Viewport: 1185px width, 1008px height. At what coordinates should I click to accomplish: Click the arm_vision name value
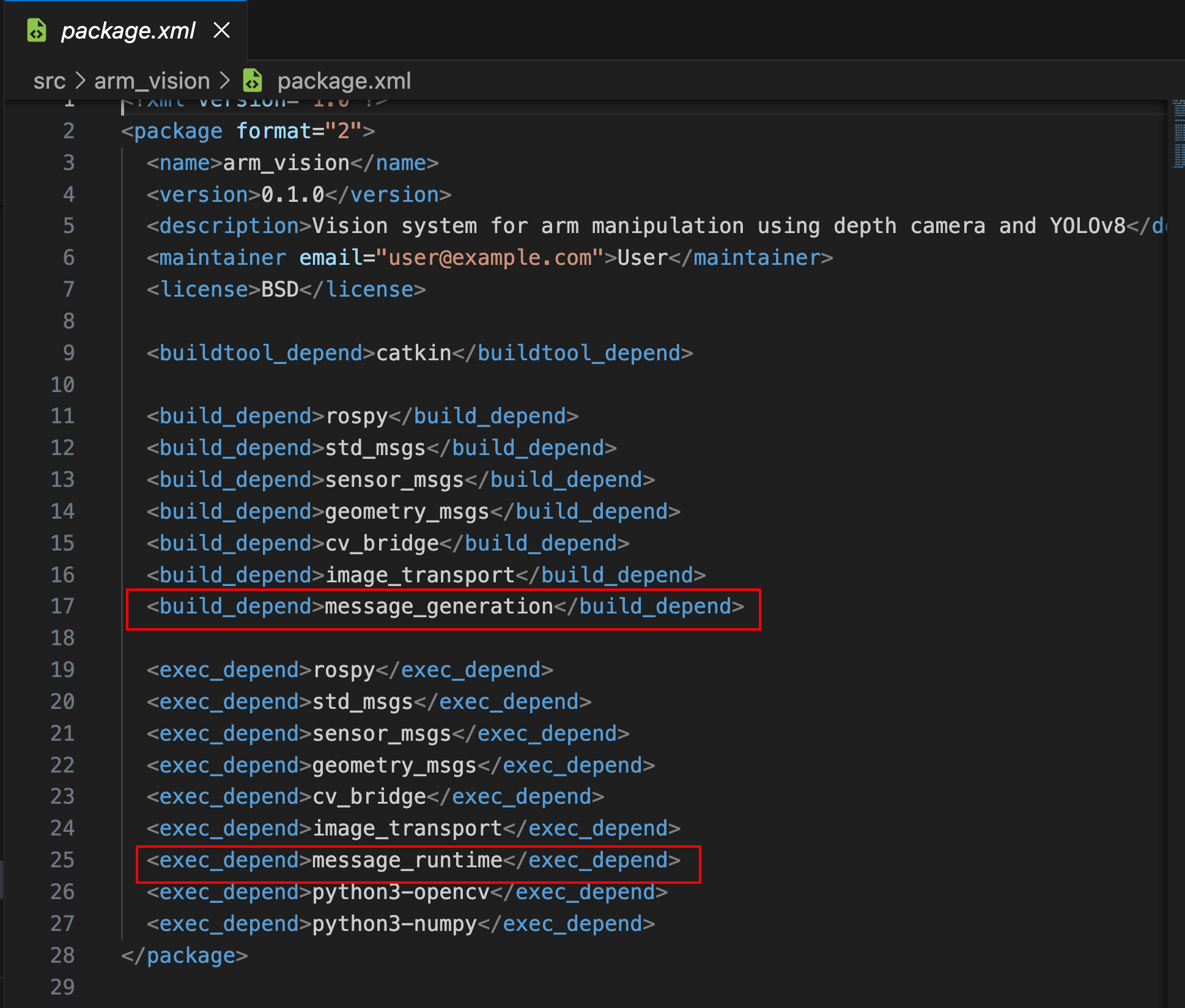[286, 163]
